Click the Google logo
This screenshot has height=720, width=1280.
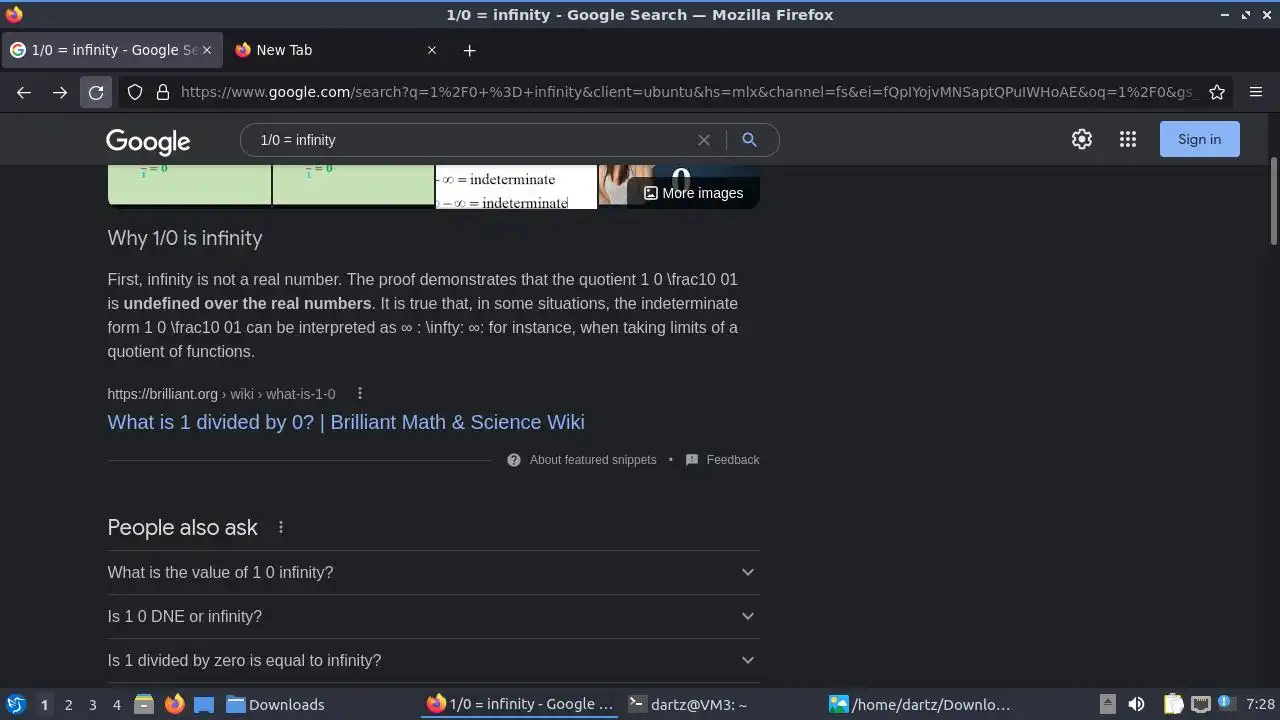pos(148,142)
